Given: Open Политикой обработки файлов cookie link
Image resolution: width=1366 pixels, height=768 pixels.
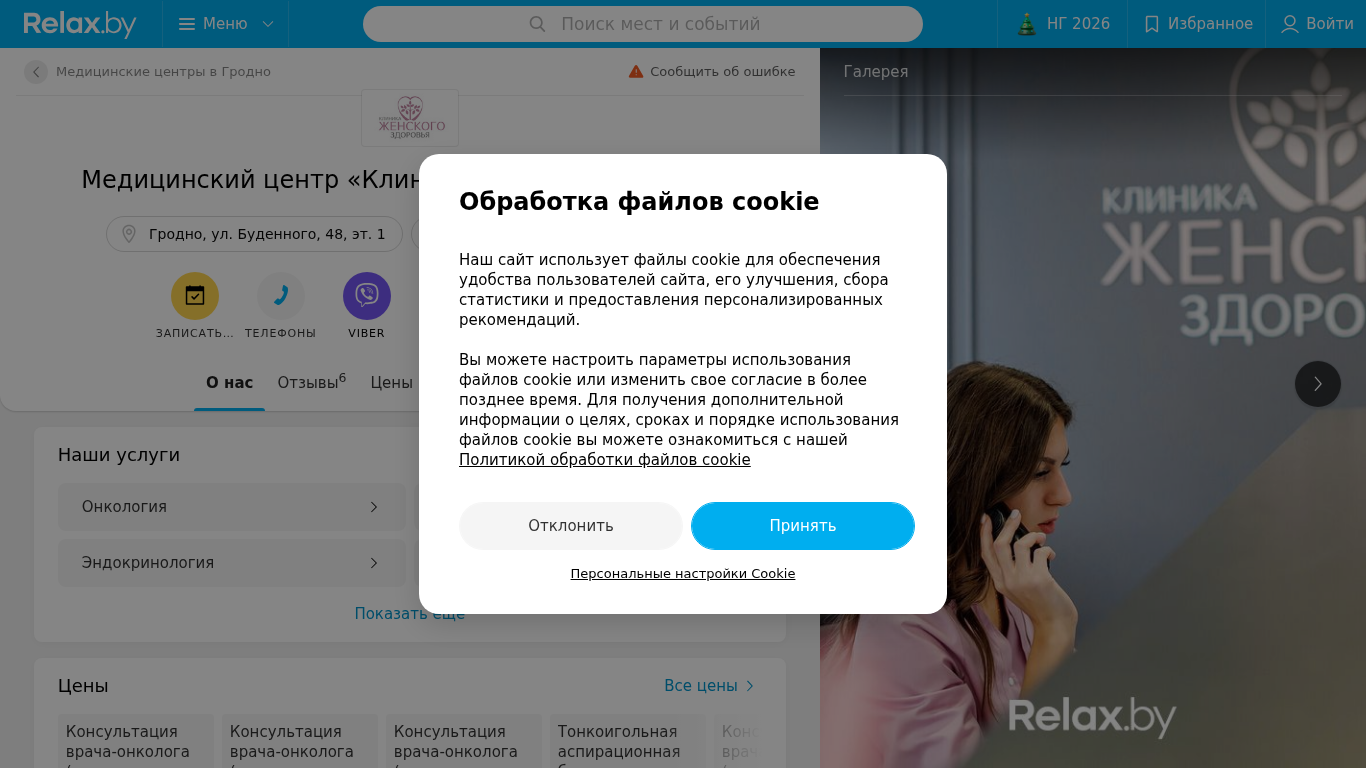Looking at the screenshot, I should pyautogui.click(x=605, y=460).
